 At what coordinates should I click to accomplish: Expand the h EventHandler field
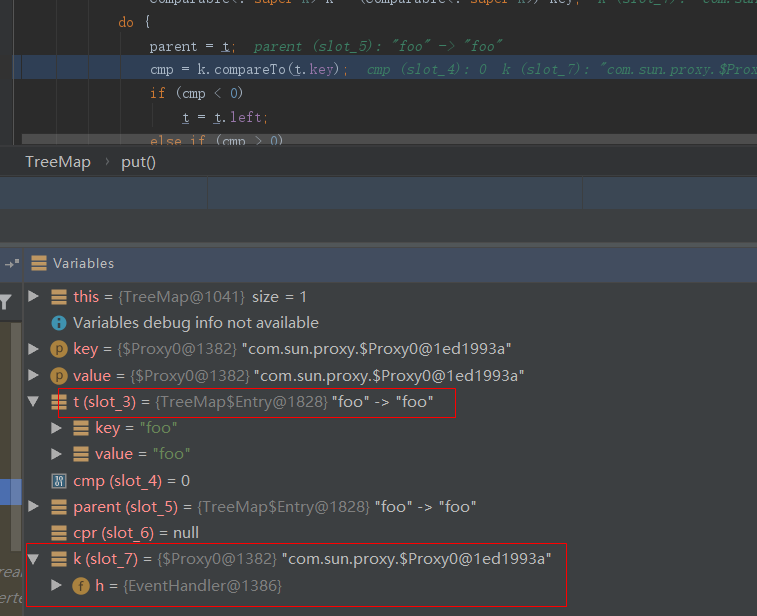(57, 585)
